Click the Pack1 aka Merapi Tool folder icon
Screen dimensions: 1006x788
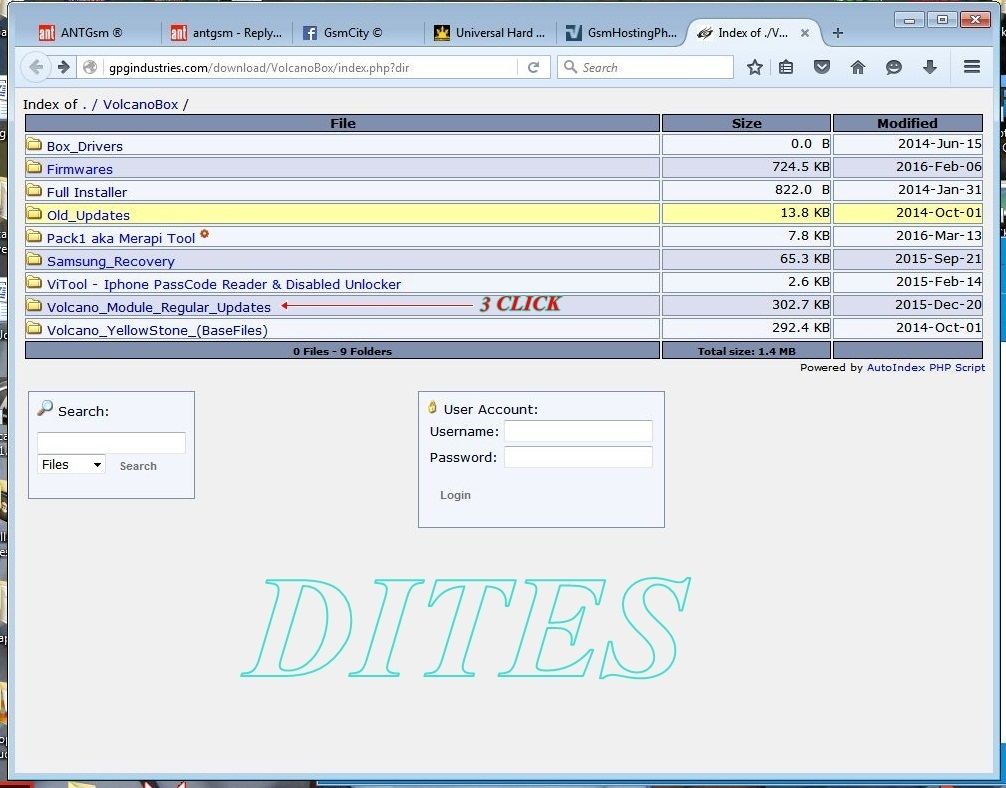34,237
